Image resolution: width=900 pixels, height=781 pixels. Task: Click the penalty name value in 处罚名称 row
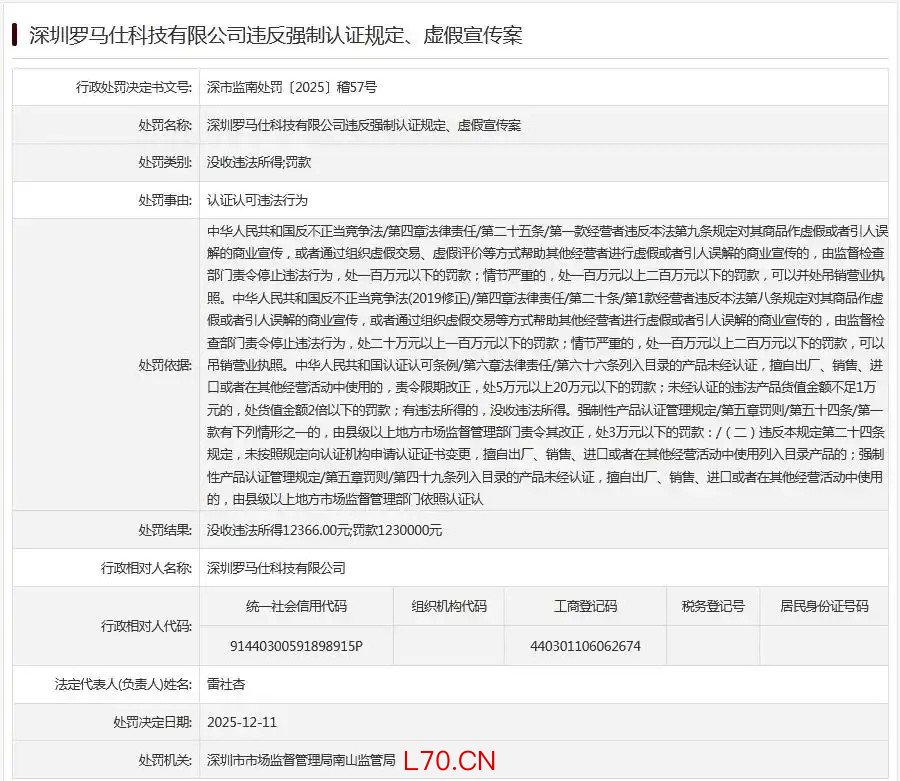[x=363, y=125]
